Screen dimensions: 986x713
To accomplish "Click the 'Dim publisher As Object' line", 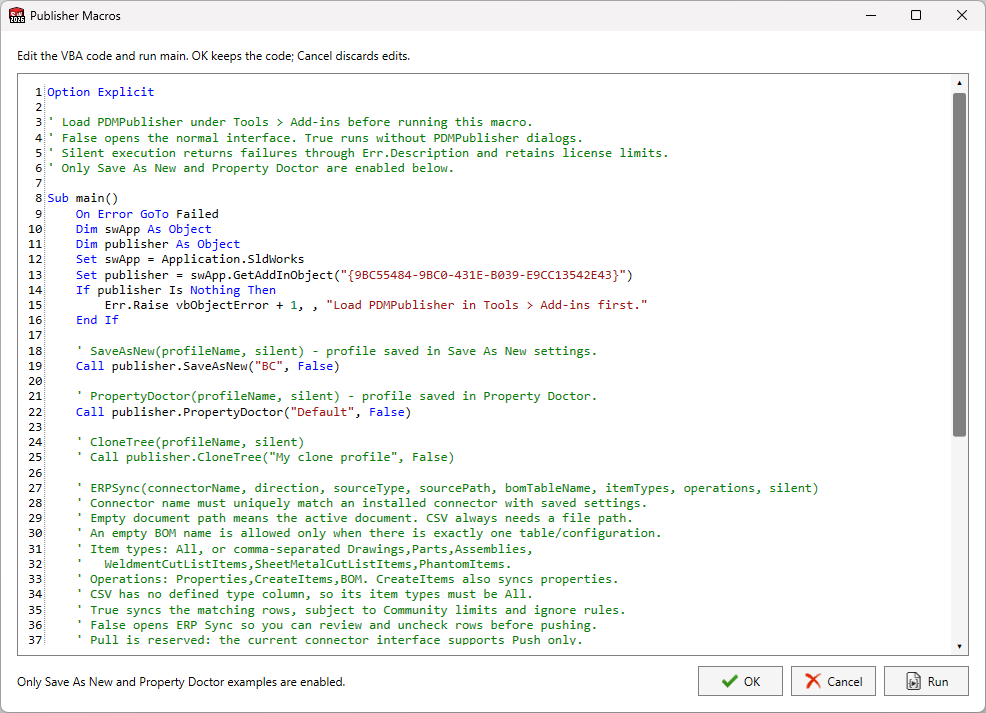I will click(x=158, y=244).
